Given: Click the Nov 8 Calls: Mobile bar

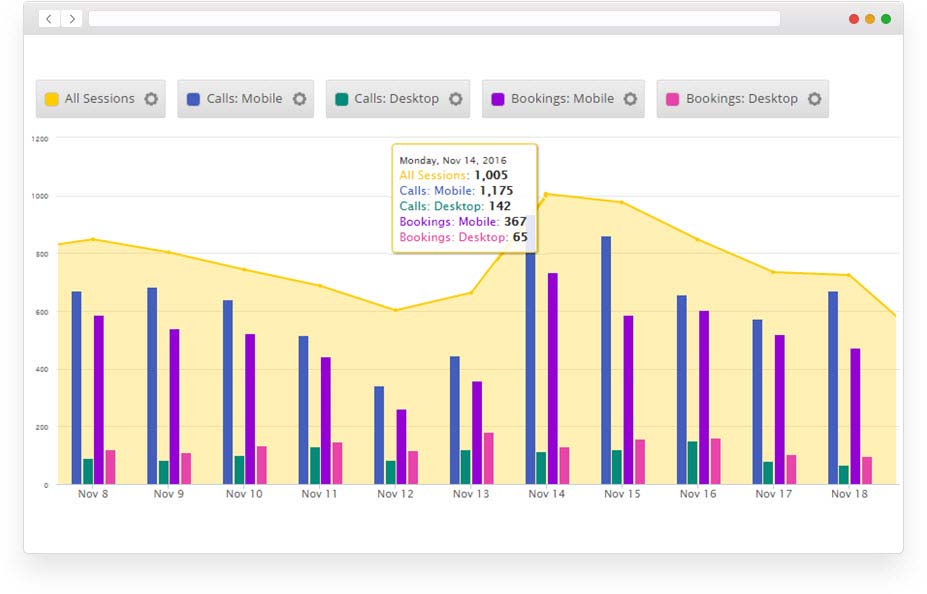Looking at the screenshot, I should click(76, 388).
